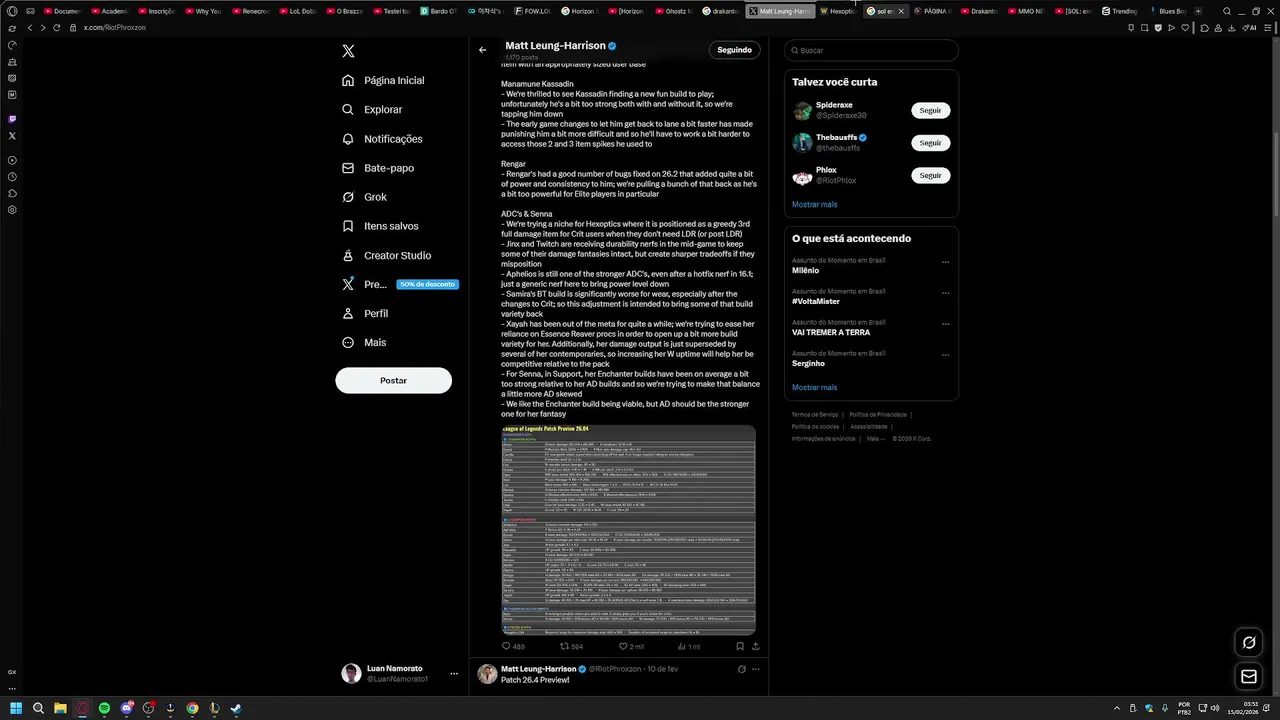
Task: Click the browser back arrow
Action: click(x=29, y=27)
